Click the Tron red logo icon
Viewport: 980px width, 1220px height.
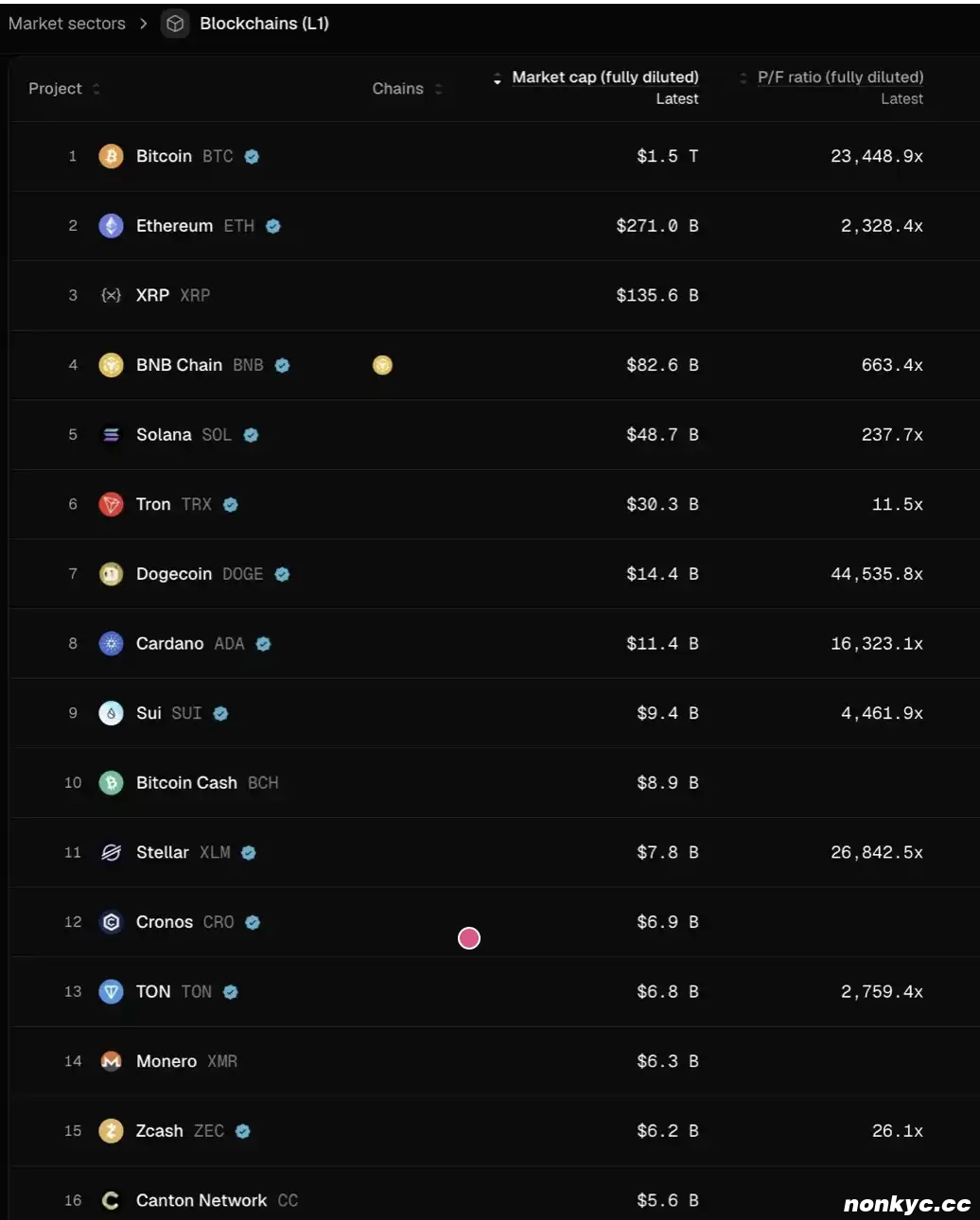(x=111, y=504)
